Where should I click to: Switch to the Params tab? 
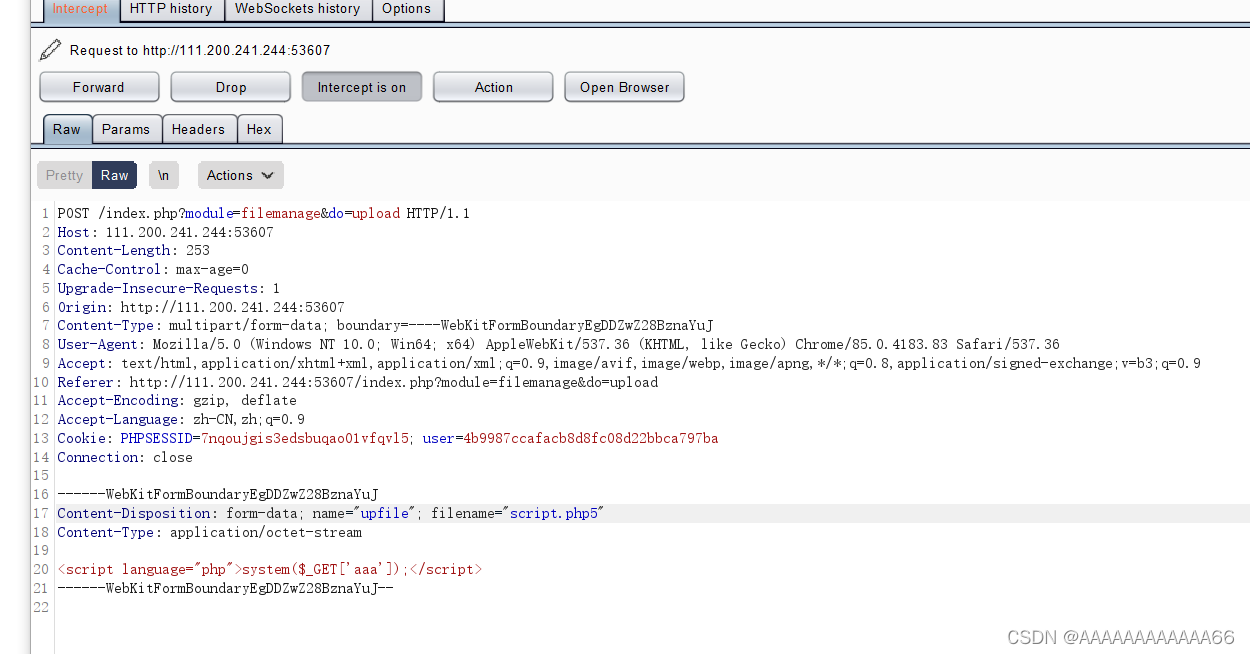click(x=126, y=129)
